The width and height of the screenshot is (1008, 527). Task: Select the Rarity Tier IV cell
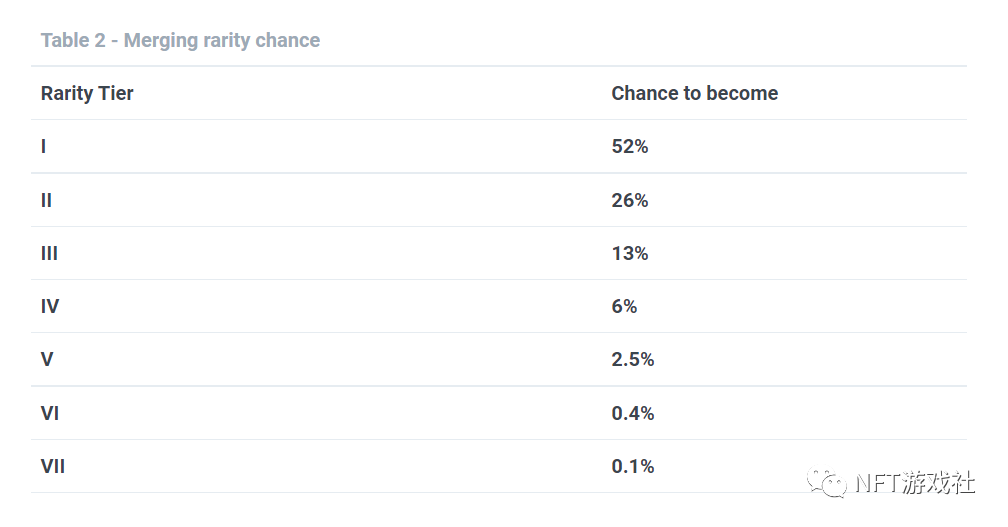(x=50, y=306)
